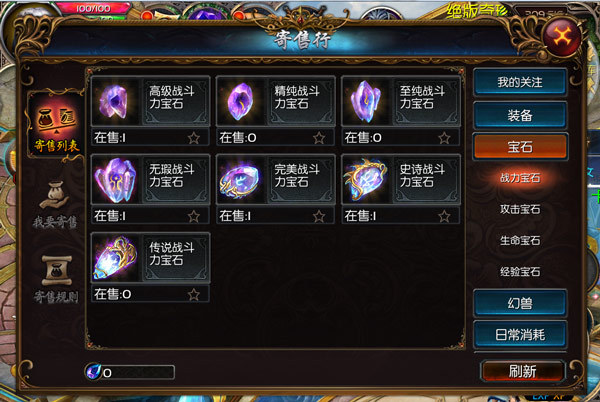The image size is (600, 402).
Task: Open the 寄售规则 scroll icon
Action: click(56, 271)
